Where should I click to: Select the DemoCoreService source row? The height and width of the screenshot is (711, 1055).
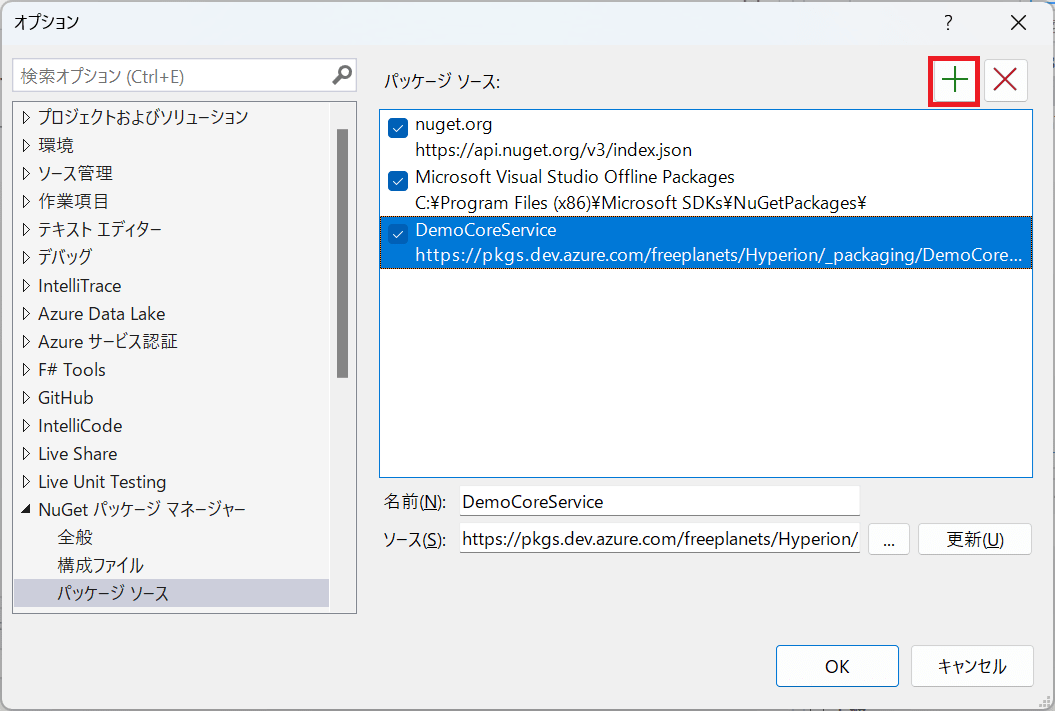[706, 242]
